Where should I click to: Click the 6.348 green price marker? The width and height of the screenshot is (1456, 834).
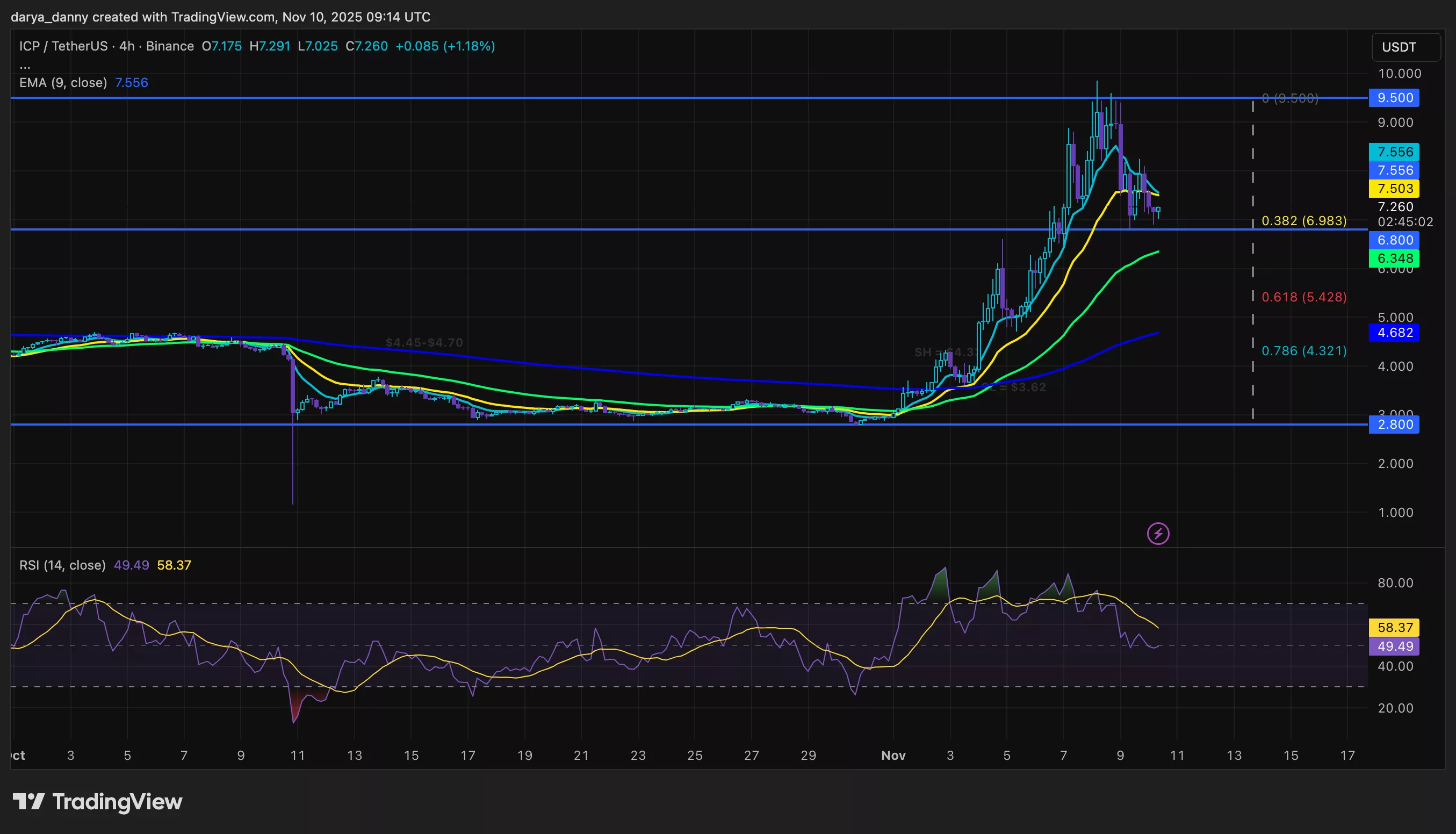point(1394,258)
